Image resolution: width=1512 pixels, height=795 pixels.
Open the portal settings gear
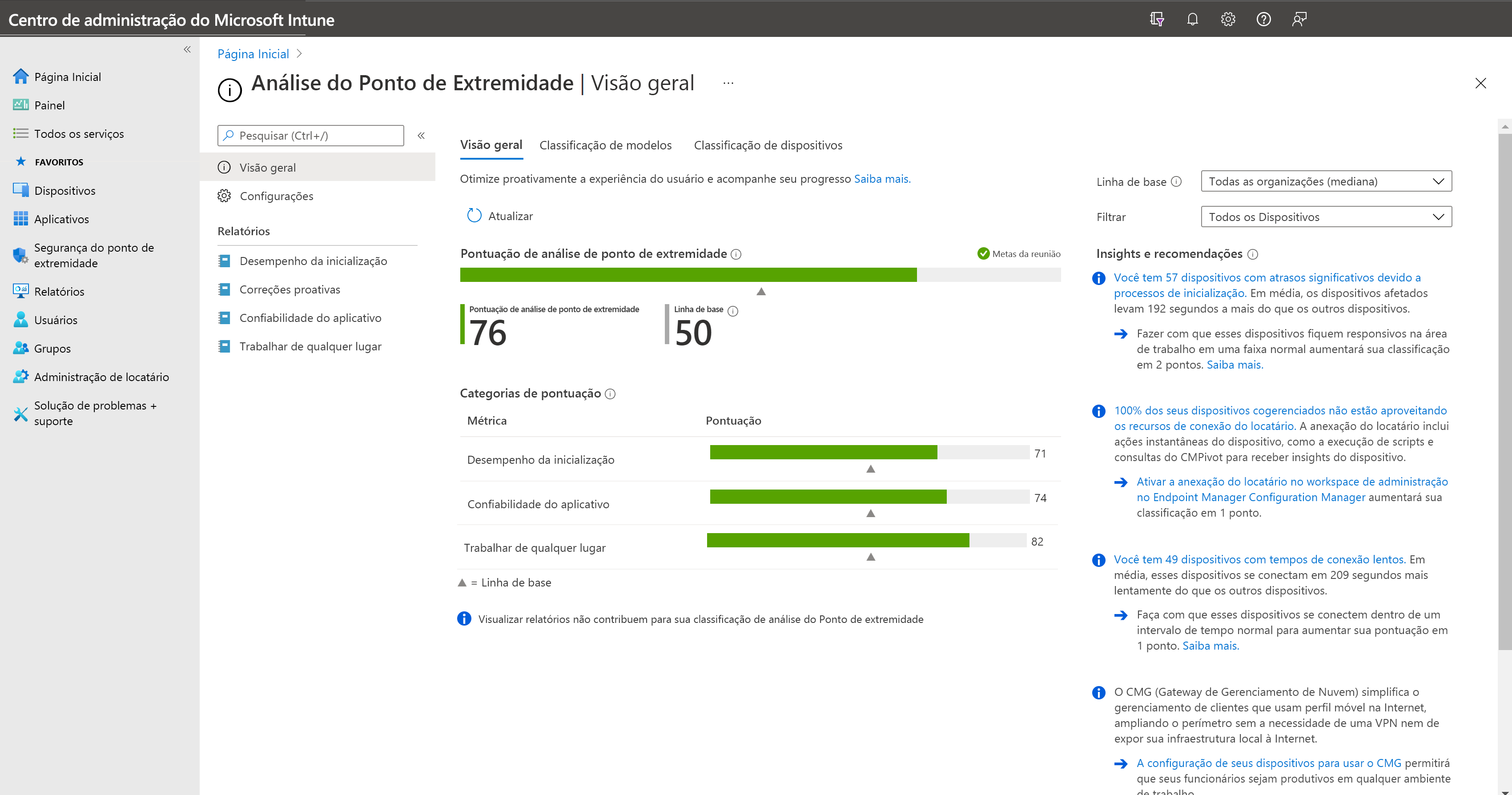coord(1228,20)
